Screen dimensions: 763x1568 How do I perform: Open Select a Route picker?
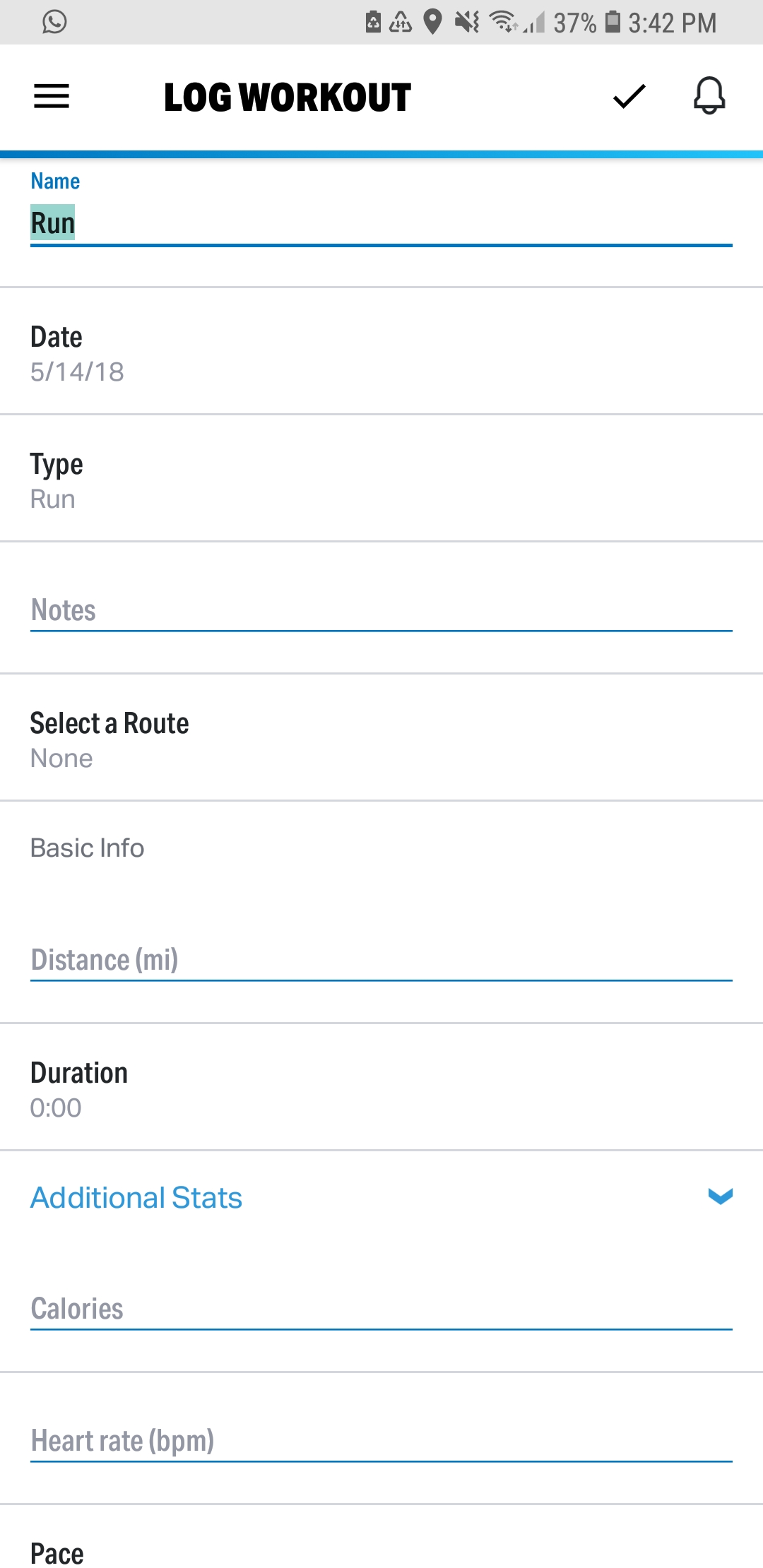tap(381, 738)
